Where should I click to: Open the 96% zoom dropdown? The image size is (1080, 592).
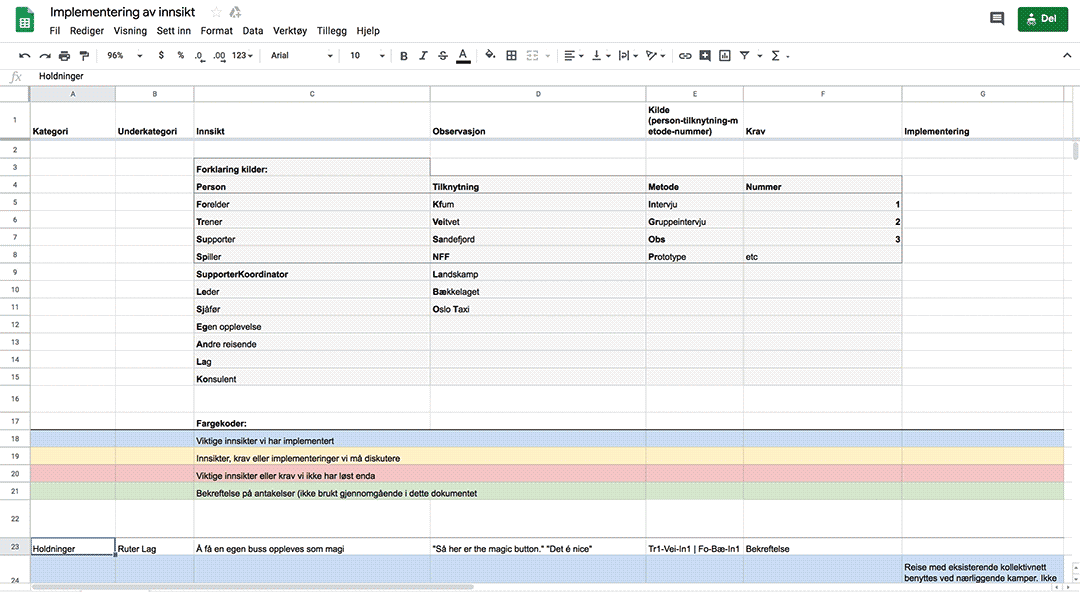coord(125,56)
